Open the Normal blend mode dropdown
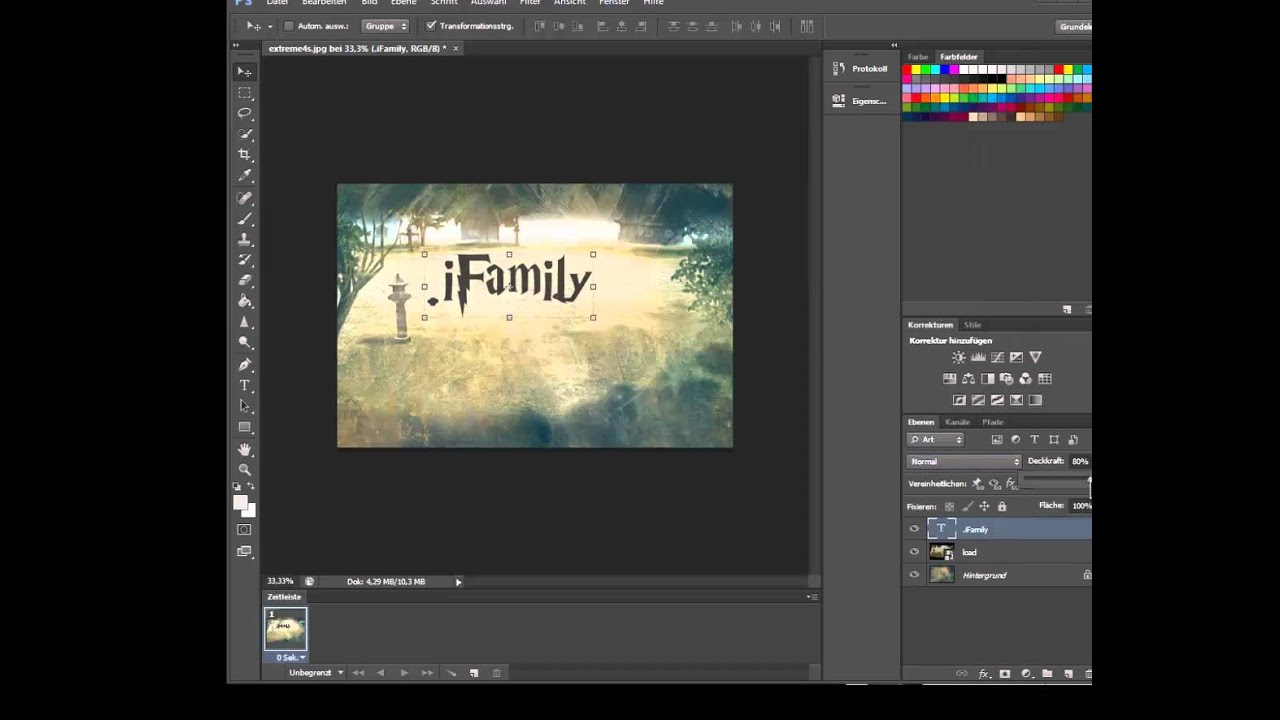The height and width of the screenshot is (720, 1280). [964, 462]
